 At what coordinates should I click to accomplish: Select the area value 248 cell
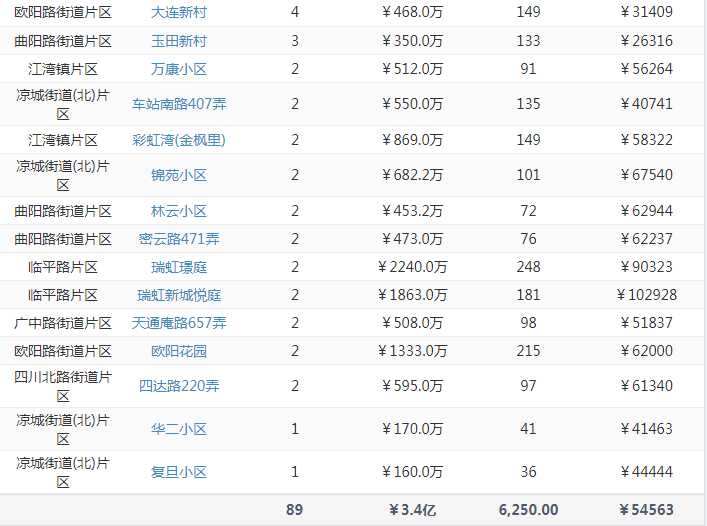(x=528, y=267)
